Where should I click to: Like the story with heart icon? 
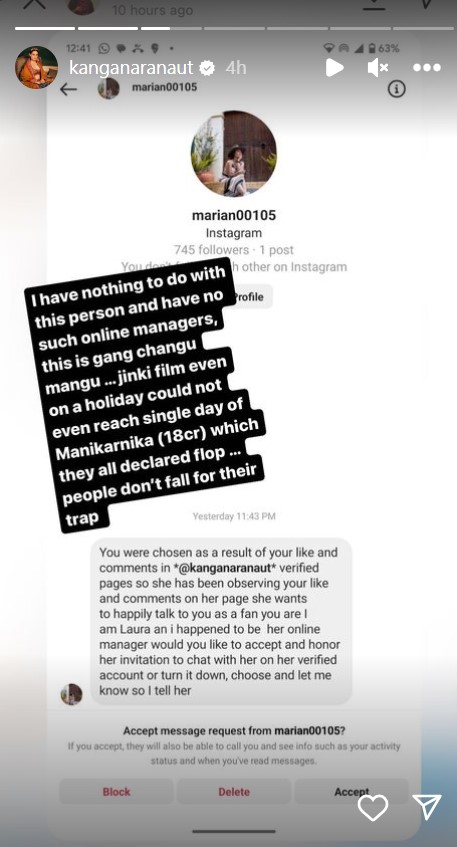(x=373, y=808)
